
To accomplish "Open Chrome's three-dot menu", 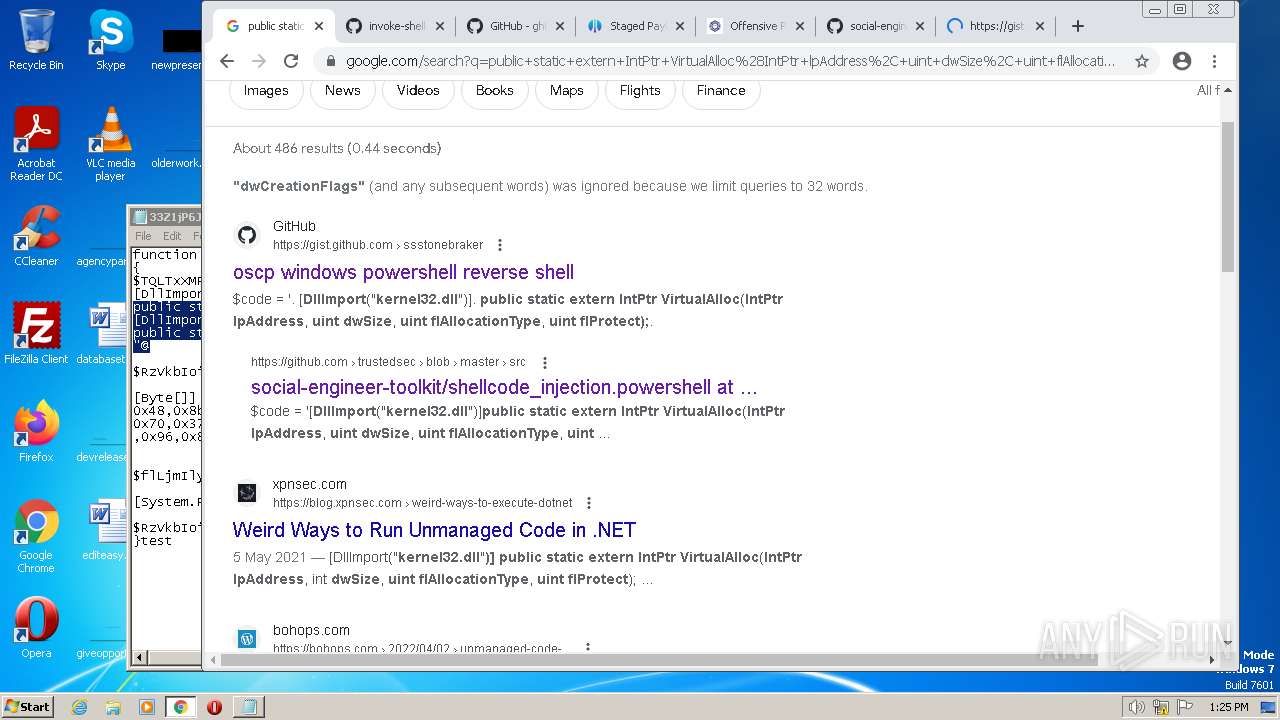I will (1214, 61).
